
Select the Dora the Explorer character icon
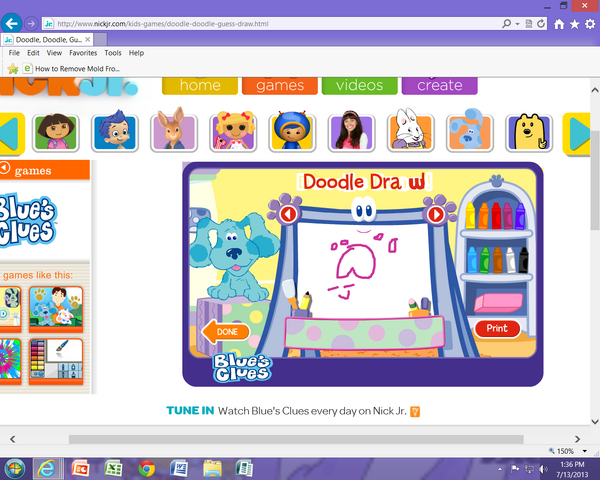point(55,132)
